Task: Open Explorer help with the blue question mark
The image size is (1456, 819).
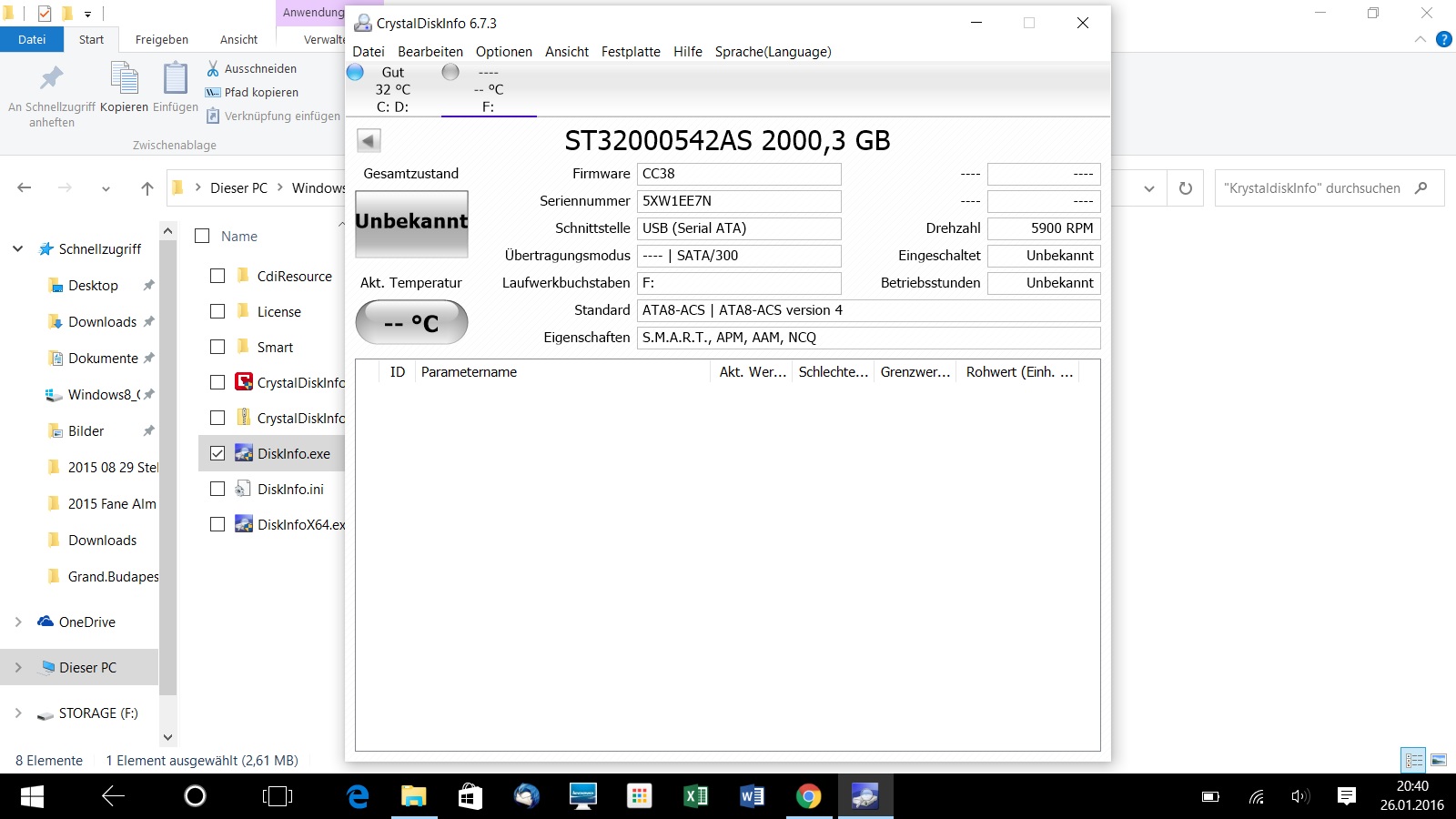Action: click(1444, 39)
